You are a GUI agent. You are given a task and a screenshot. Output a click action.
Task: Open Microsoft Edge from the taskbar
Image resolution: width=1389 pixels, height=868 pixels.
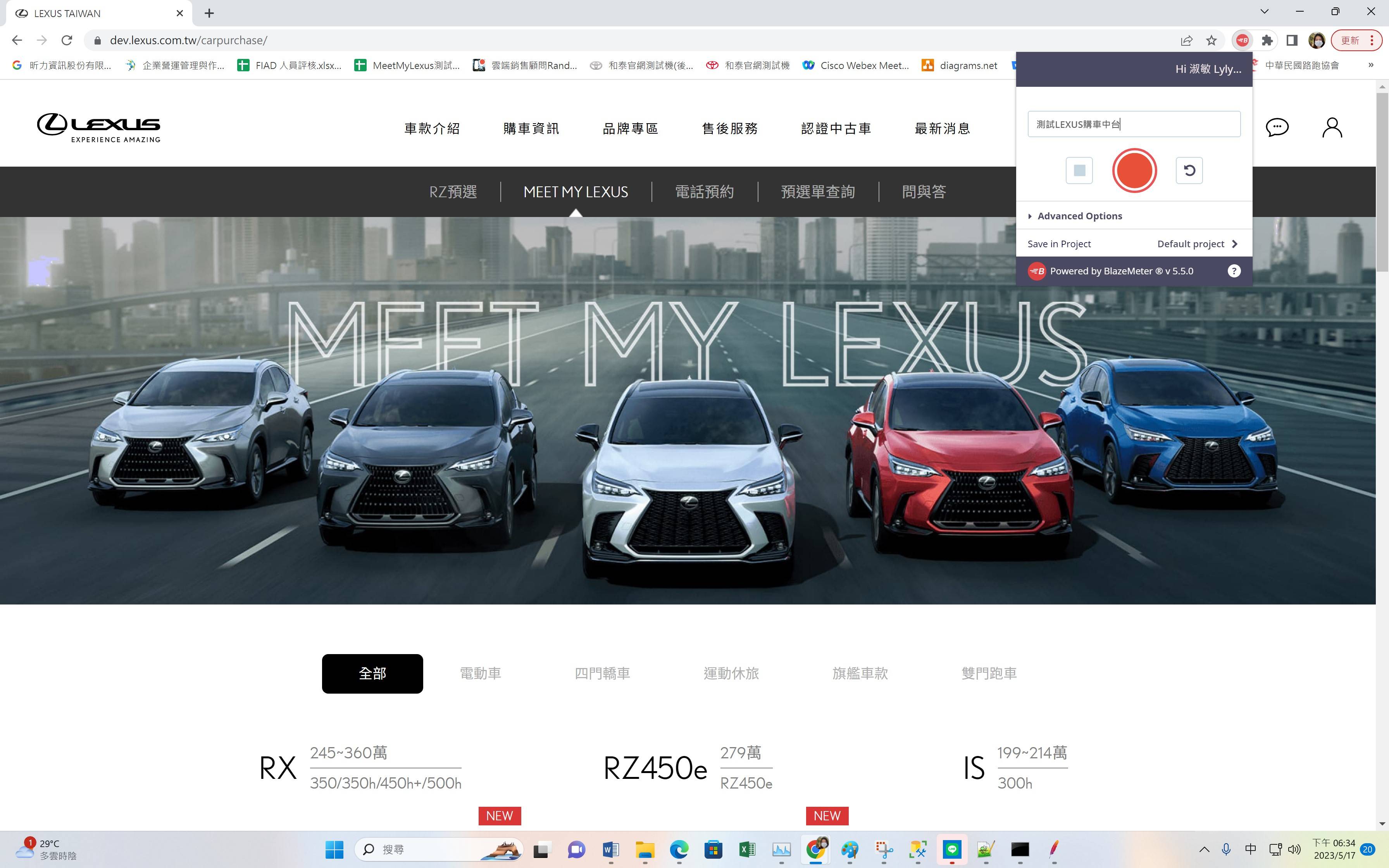[679, 850]
